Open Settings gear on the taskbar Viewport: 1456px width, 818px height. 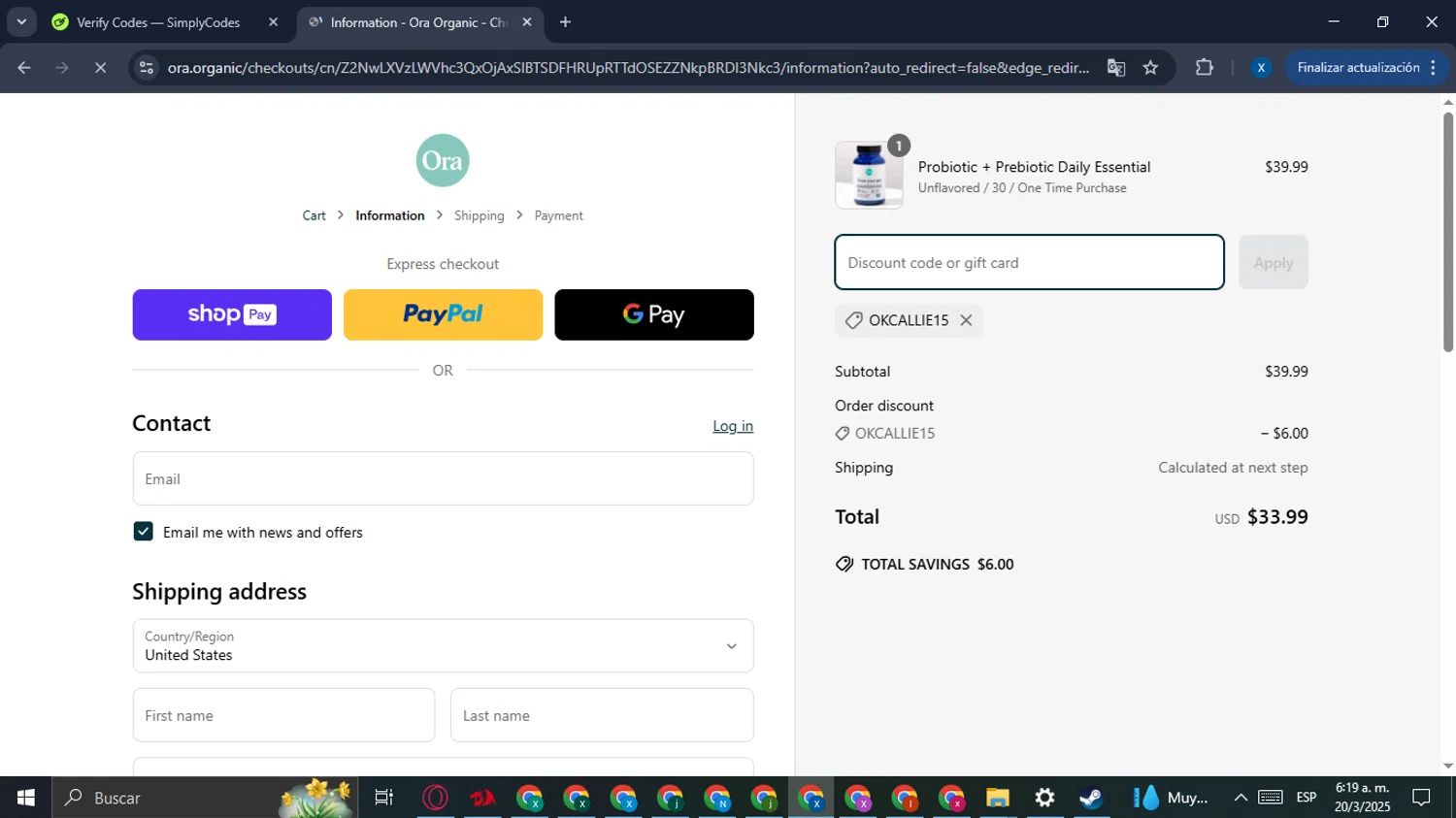(1044, 798)
